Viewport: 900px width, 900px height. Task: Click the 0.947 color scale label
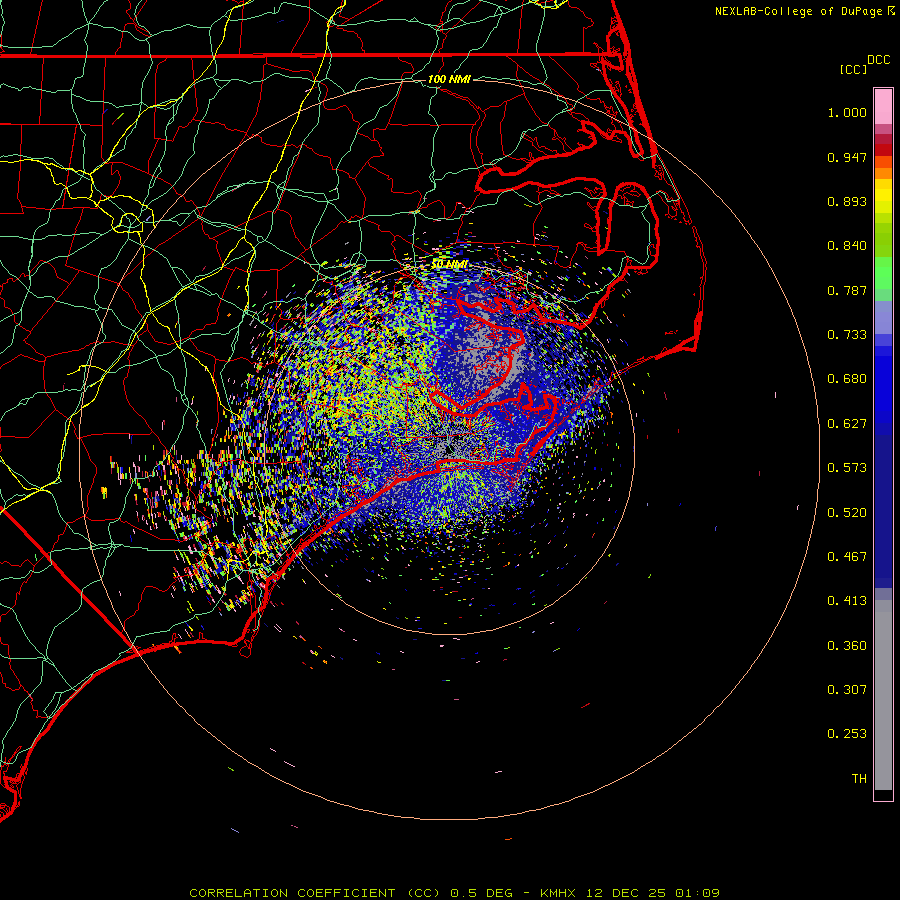click(x=847, y=157)
